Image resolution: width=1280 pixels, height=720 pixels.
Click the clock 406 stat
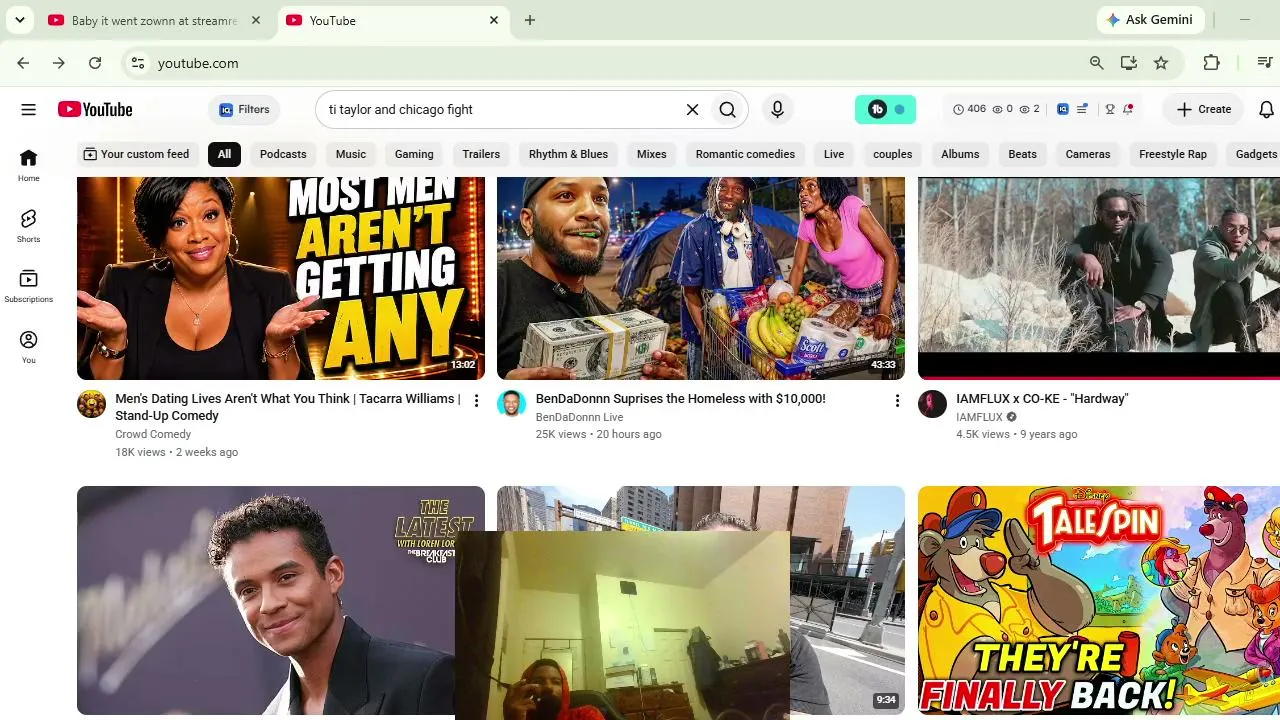click(x=969, y=109)
